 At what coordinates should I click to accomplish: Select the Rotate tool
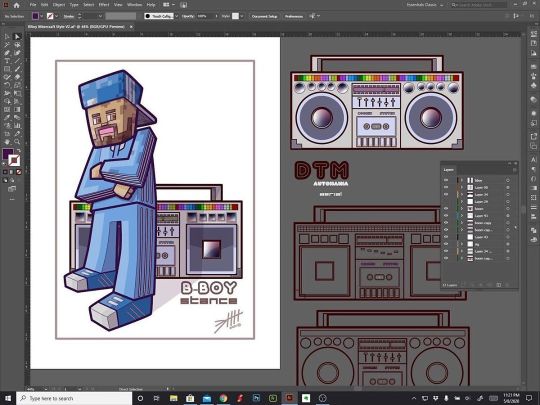7,85
